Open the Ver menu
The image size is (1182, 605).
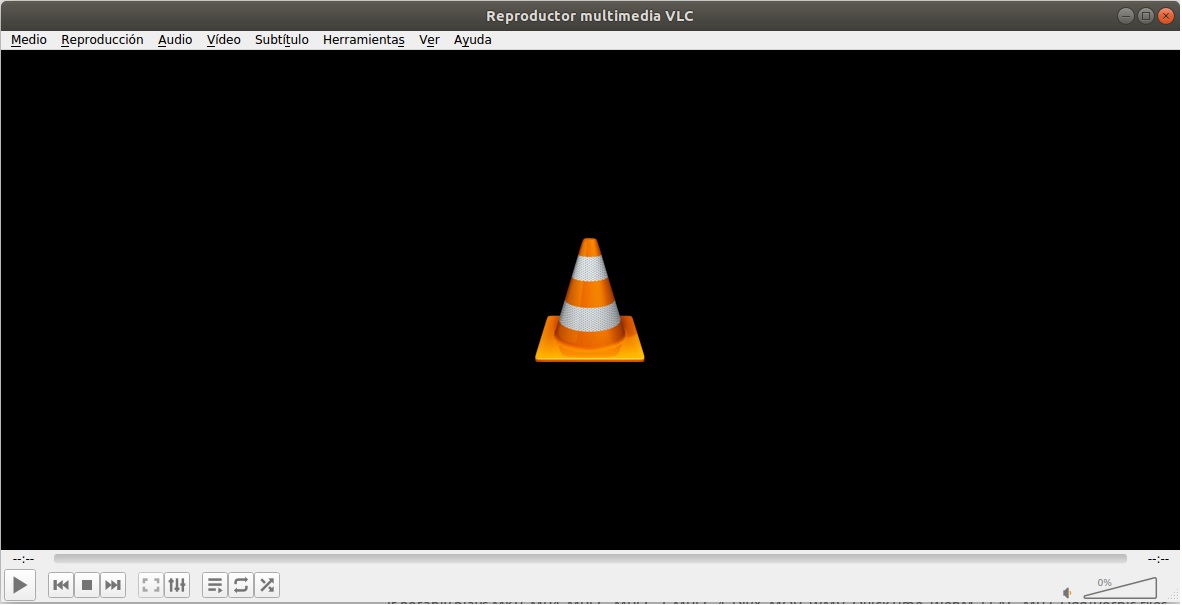(x=430, y=40)
